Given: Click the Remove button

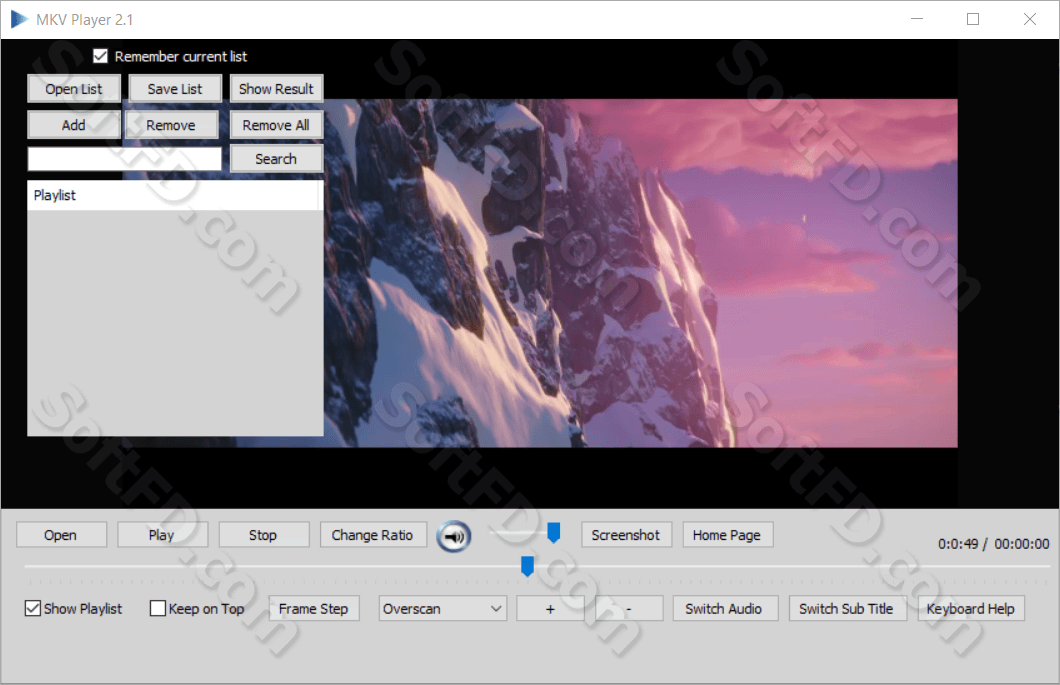Looking at the screenshot, I should click(171, 125).
